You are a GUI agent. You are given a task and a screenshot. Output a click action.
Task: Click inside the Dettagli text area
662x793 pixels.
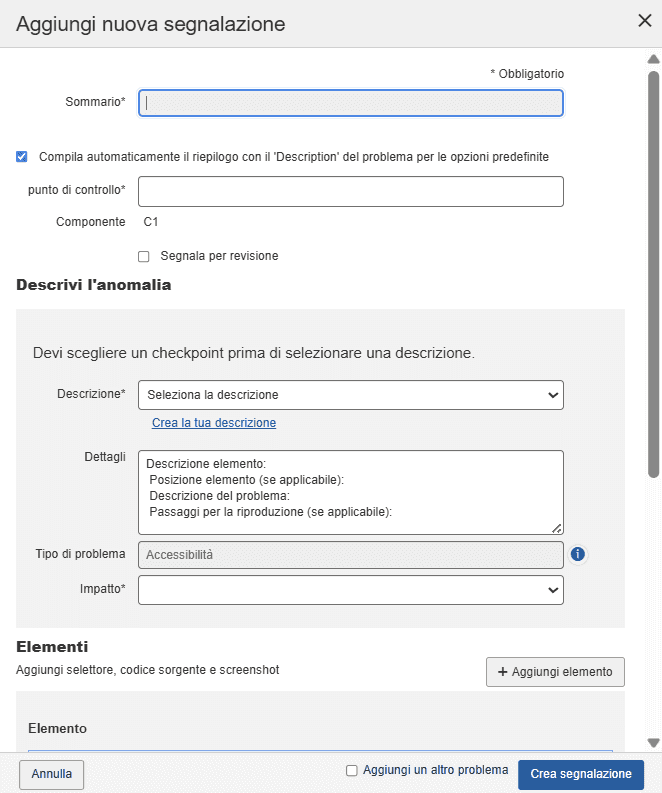pos(350,491)
